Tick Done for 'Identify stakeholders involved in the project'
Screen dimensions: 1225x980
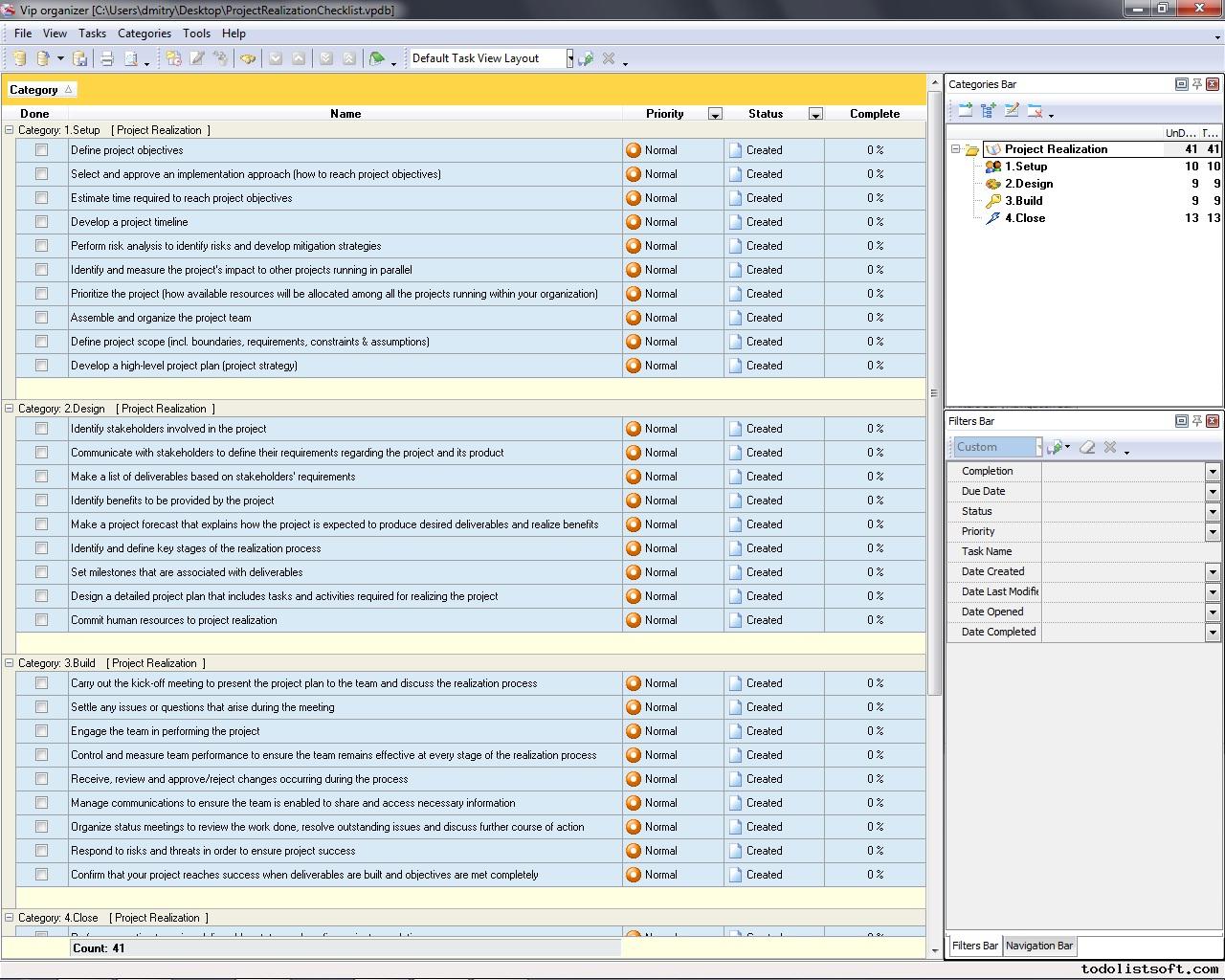[41, 429]
